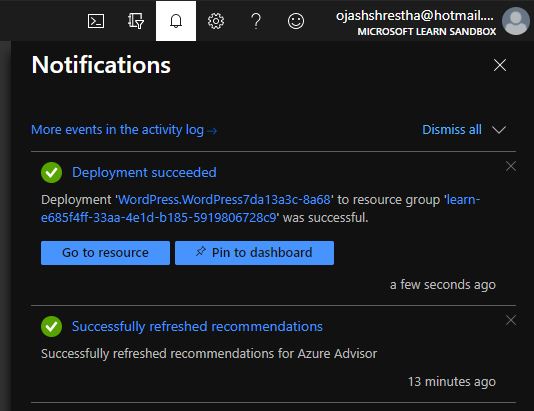Image resolution: width=534 pixels, height=411 pixels.
Task: Open the Help question mark icon
Action: point(256,21)
